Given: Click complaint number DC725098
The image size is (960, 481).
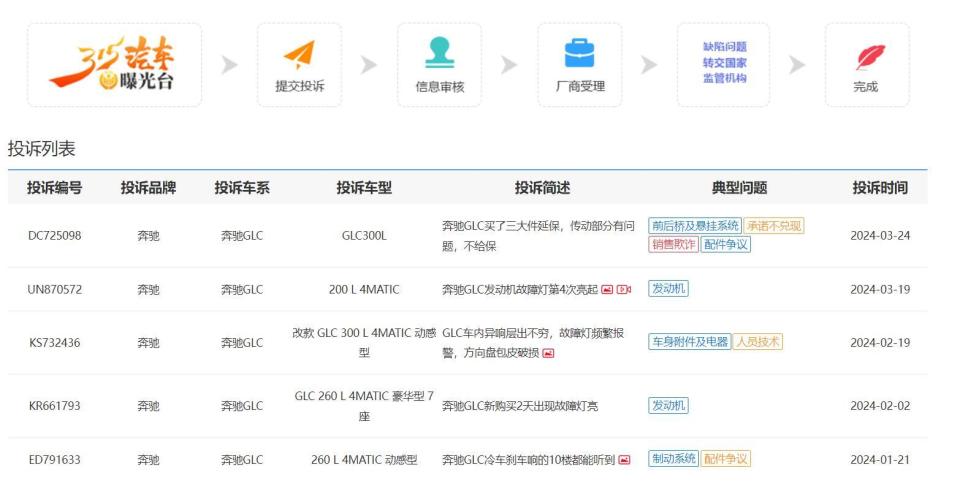Looking at the screenshot, I should [x=54, y=236].
